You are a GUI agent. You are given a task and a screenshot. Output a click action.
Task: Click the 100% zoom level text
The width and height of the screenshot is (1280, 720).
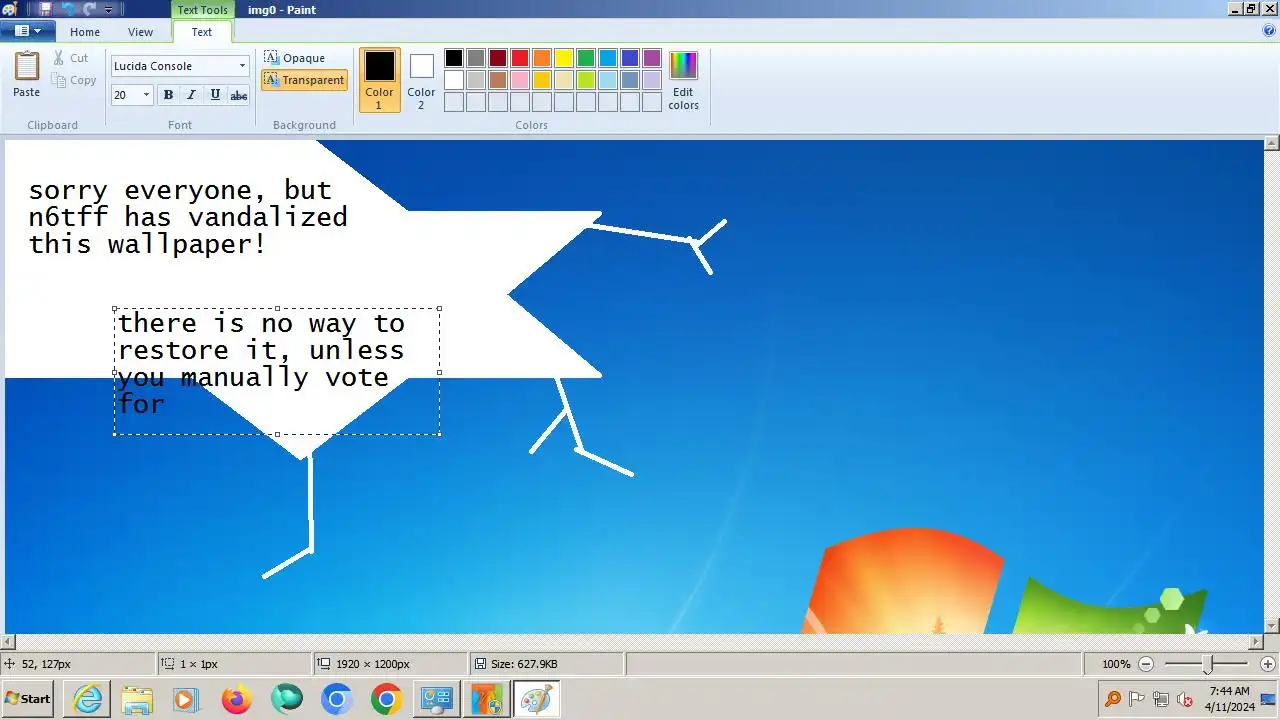click(1116, 664)
